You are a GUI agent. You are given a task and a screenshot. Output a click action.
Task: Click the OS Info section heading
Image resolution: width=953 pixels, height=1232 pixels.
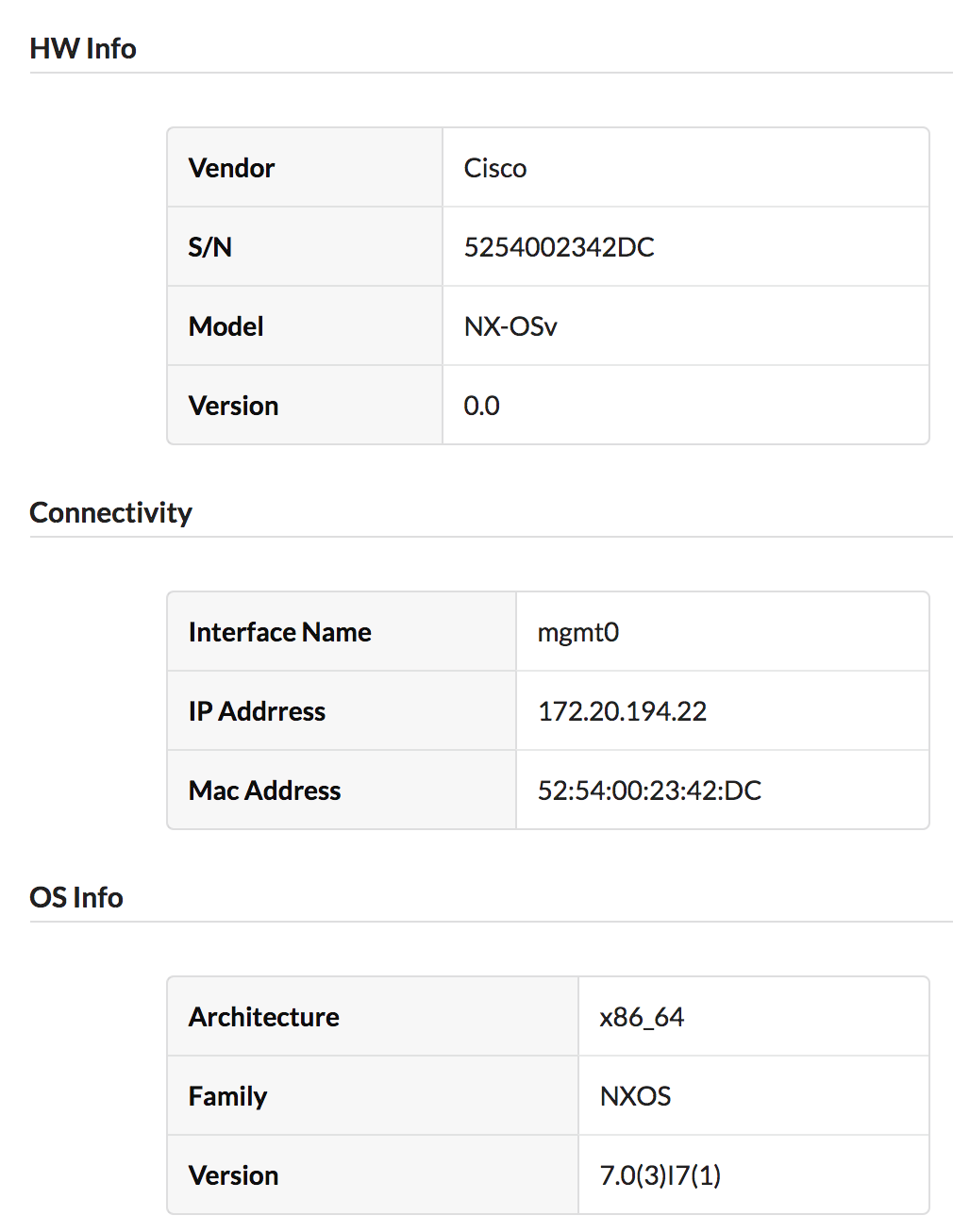pyautogui.click(x=76, y=898)
